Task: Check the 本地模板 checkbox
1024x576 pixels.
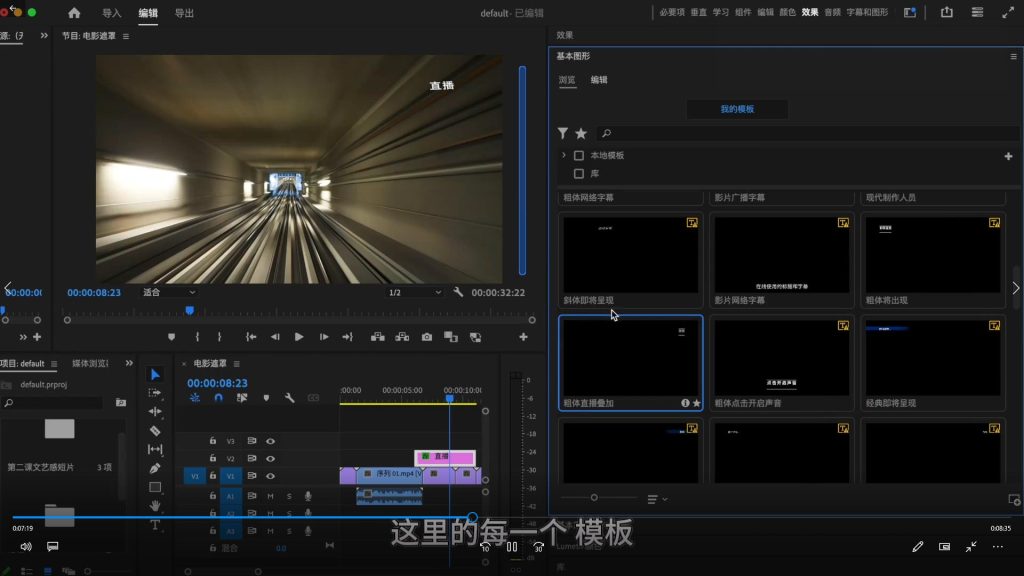Action: pyautogui.click(x=579, y=156)
